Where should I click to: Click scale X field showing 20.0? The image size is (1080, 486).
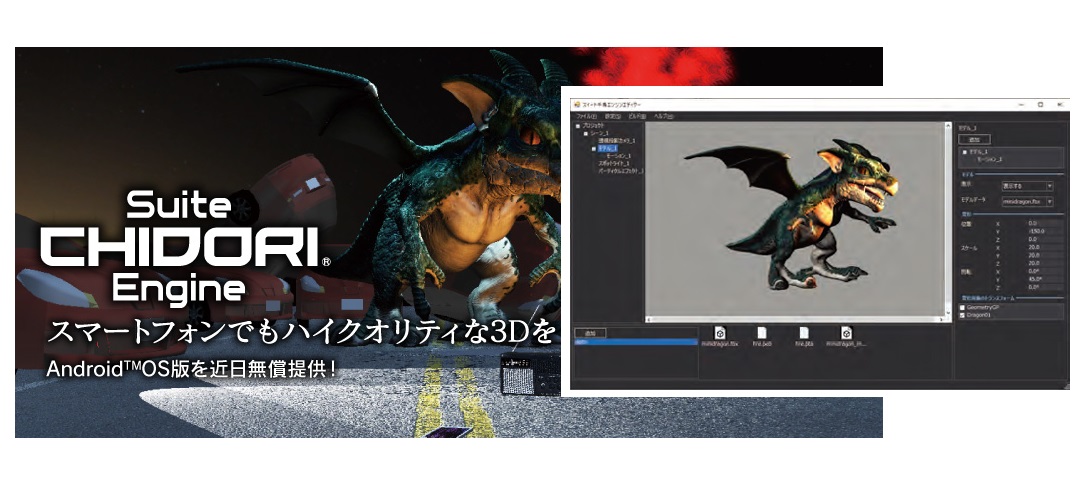coord(1043,247)
